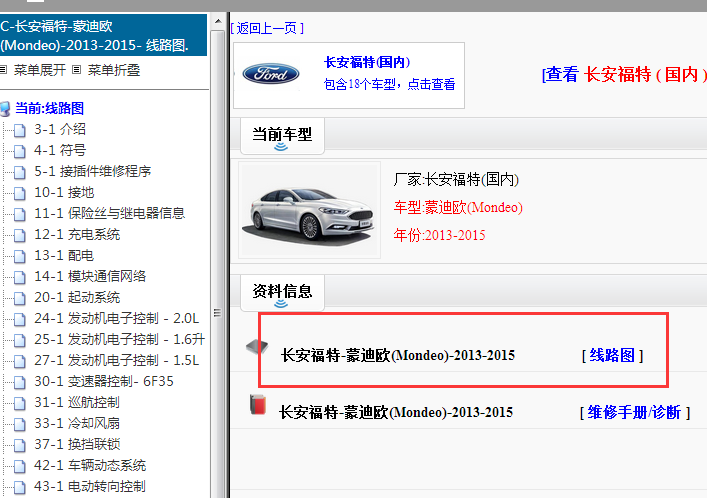The width and height of the screenshot is (707, 498).
Task: Open 3-1 介绍 entry
Action: (x=60, y=129)
